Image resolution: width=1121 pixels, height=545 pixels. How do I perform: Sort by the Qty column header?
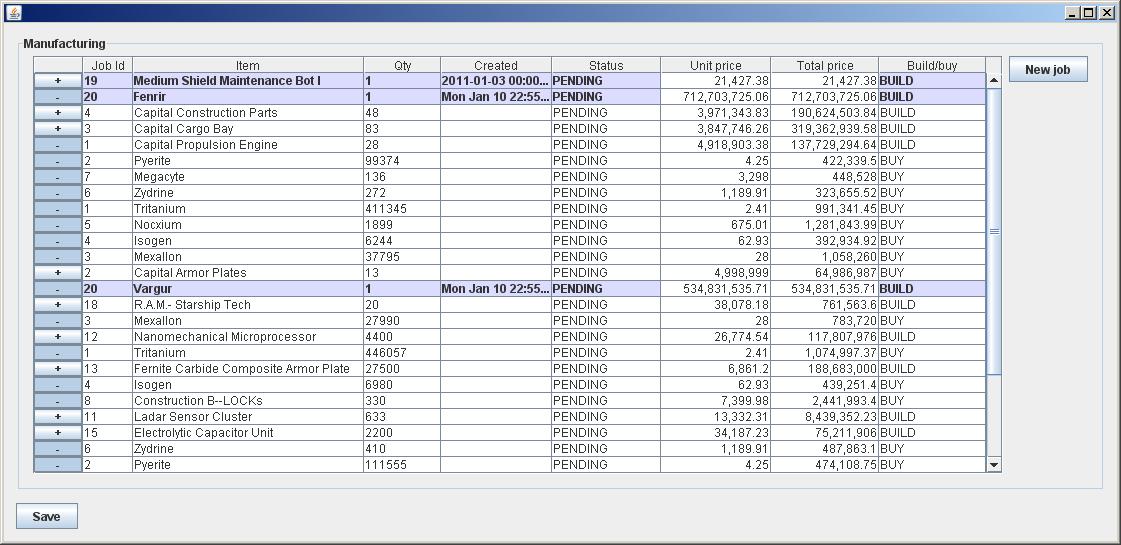tap(403, 65)
